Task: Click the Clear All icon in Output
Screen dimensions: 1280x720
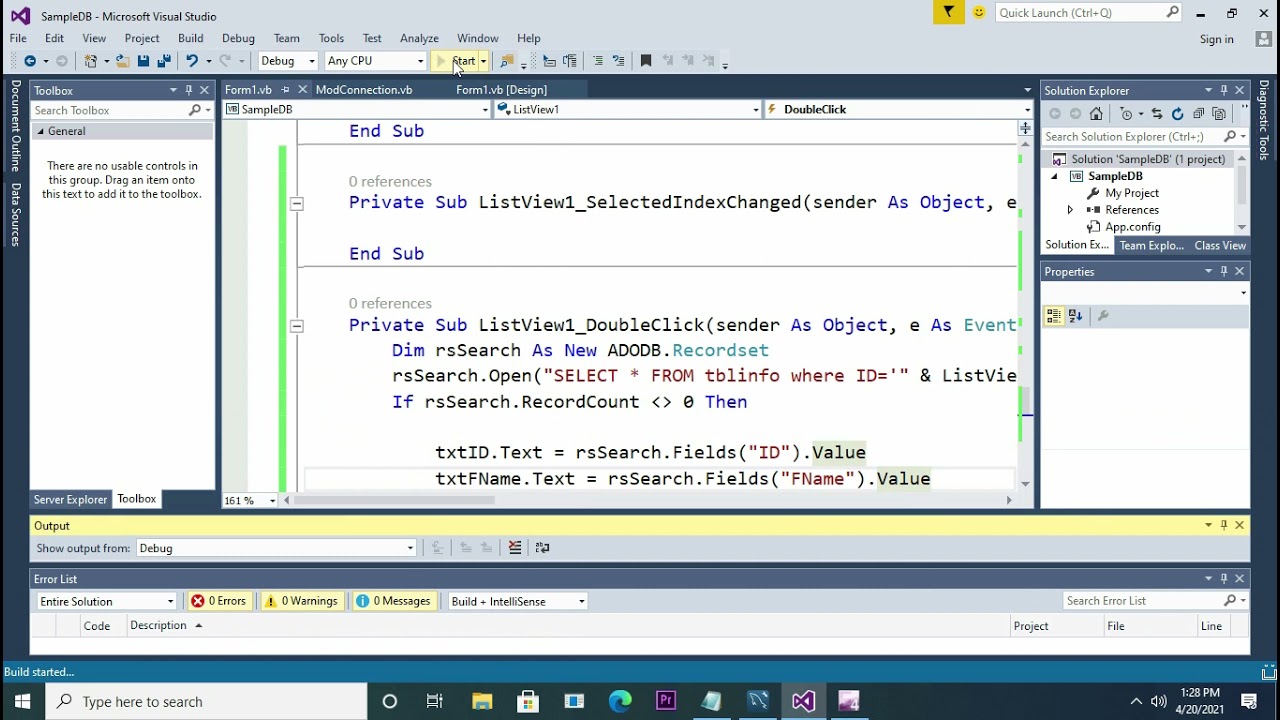Action: [x=515, y=548]
